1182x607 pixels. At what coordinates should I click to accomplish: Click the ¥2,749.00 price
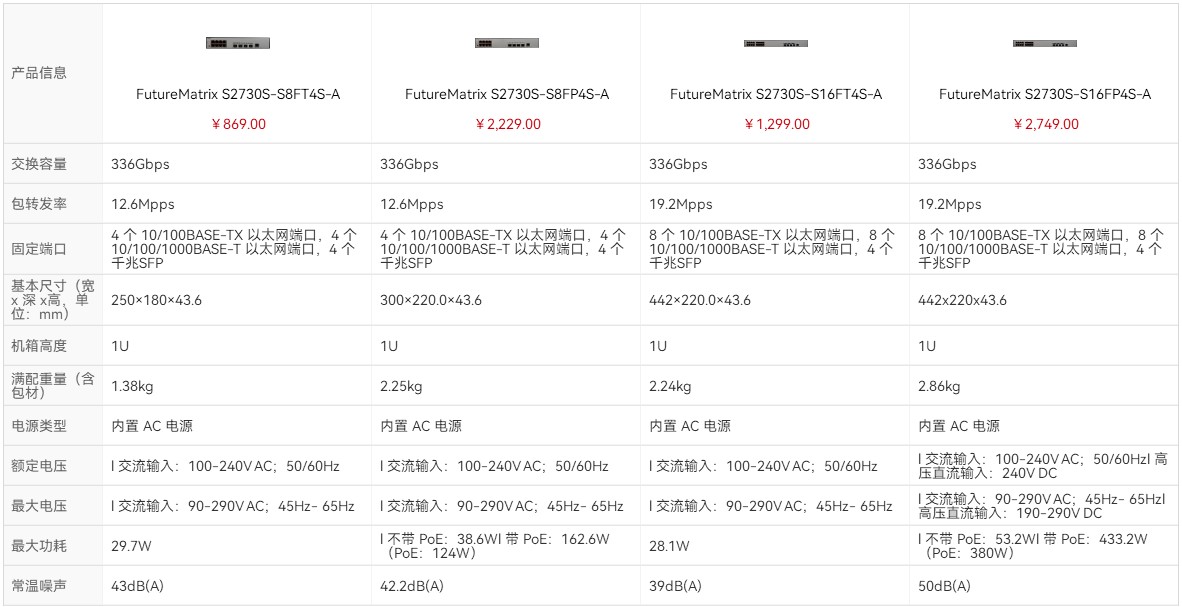[1045, 124]
